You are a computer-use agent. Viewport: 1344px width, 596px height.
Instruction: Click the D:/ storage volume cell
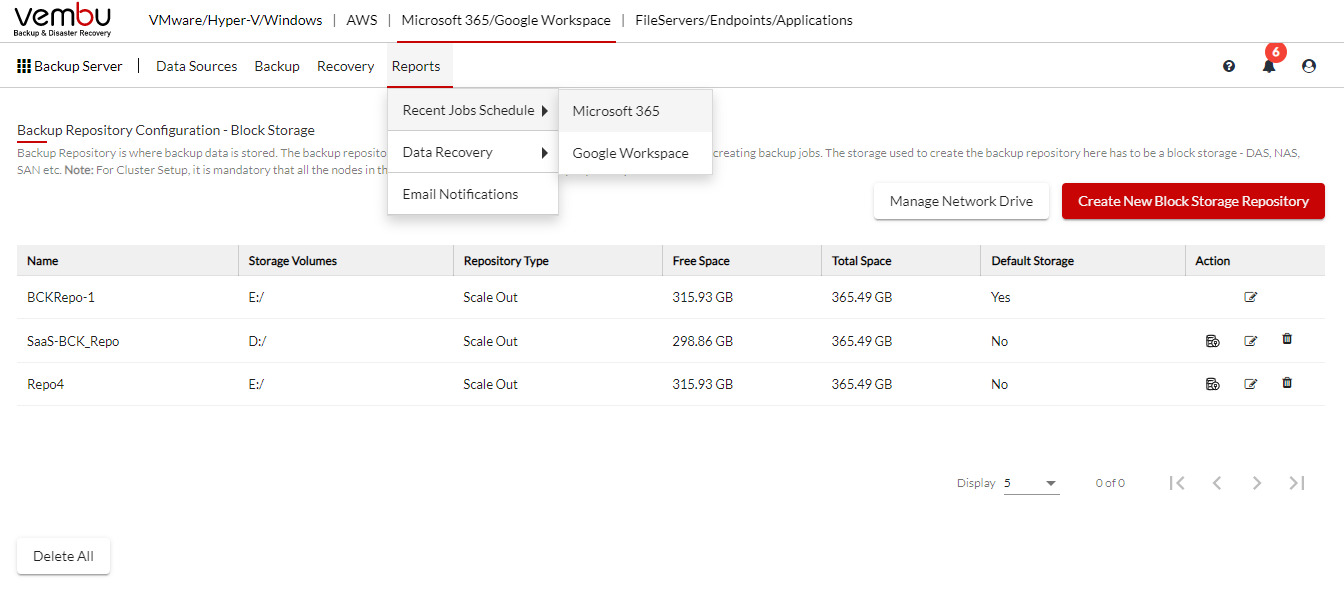258,341
